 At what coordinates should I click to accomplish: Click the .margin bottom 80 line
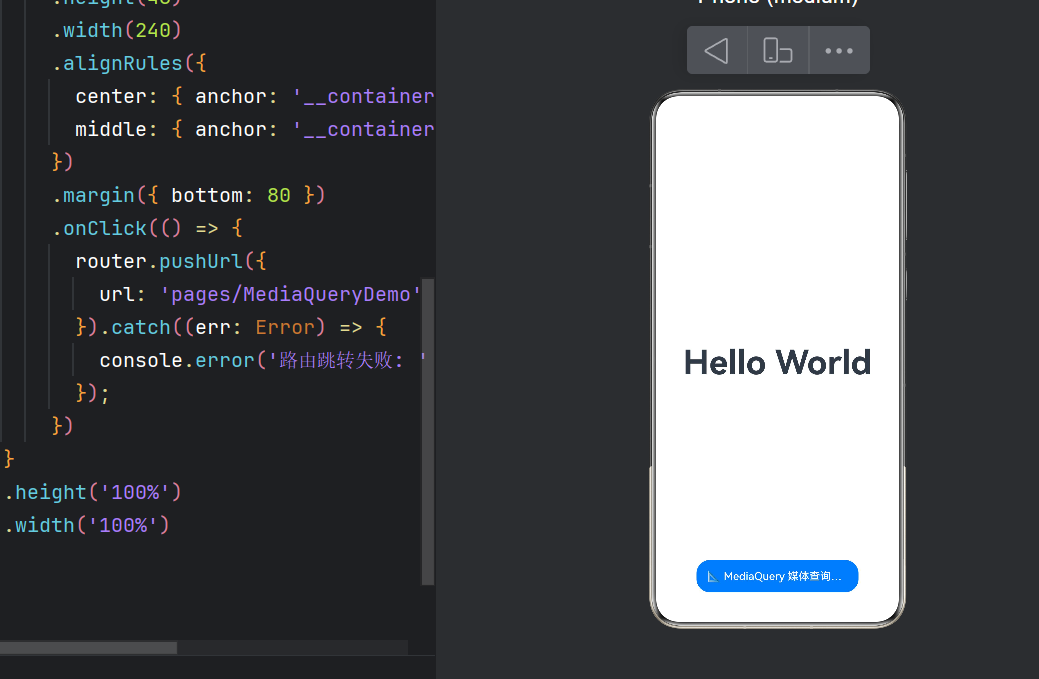tap(188, 195)
